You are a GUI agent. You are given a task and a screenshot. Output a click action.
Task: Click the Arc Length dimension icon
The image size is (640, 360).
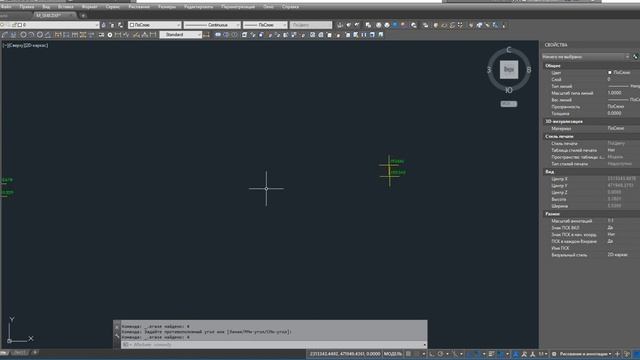pyautogui.click(x=5, y=35)
